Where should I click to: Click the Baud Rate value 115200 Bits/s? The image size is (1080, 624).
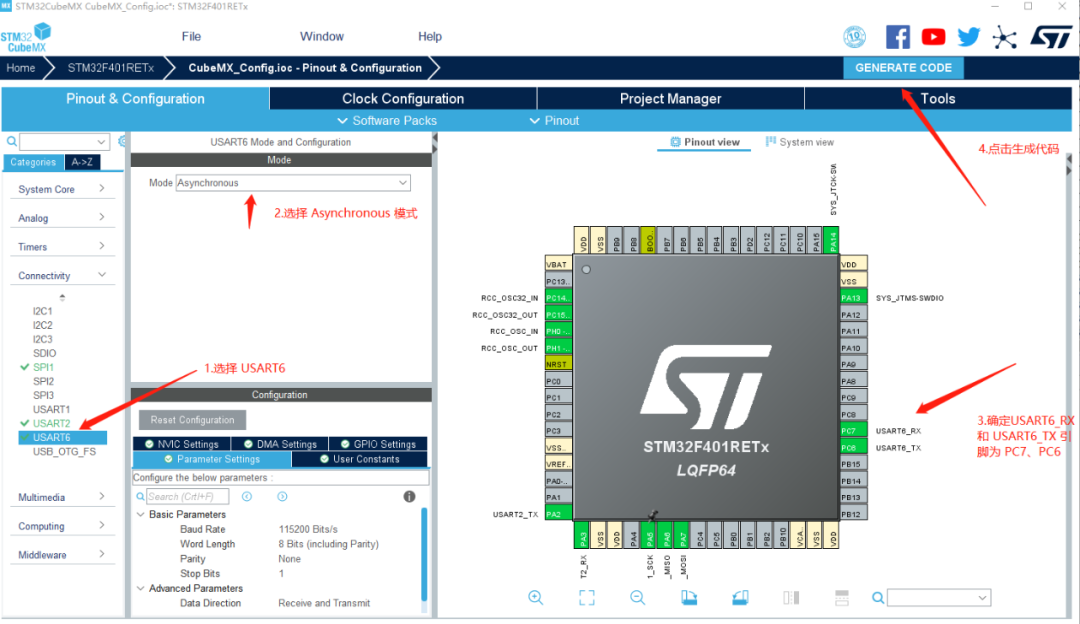308,530
